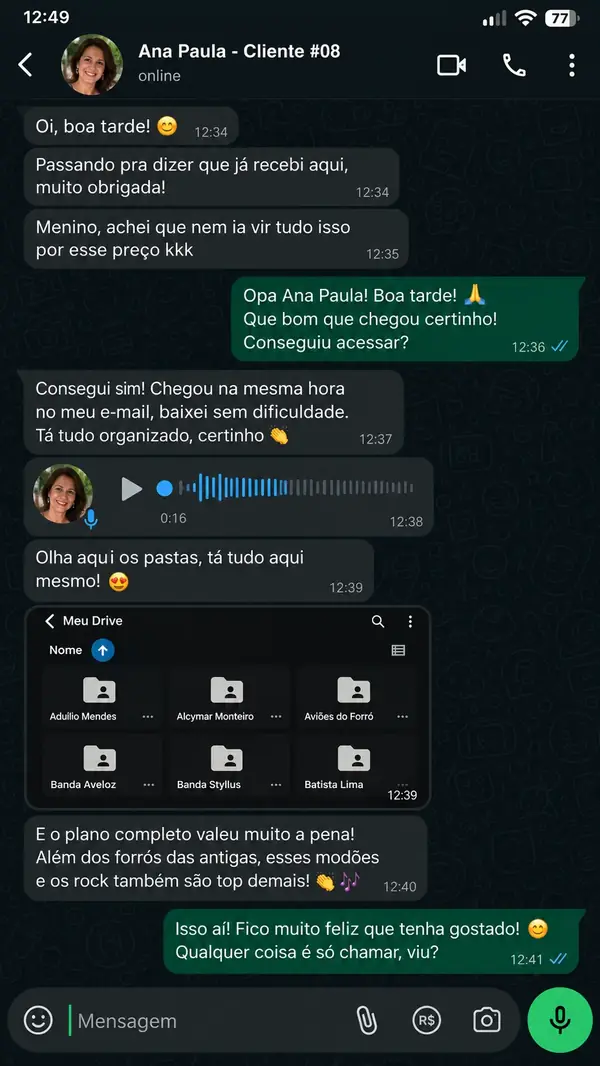Attach a file with the paperclip icon
600x1066 pixels.
point(367,1020)
